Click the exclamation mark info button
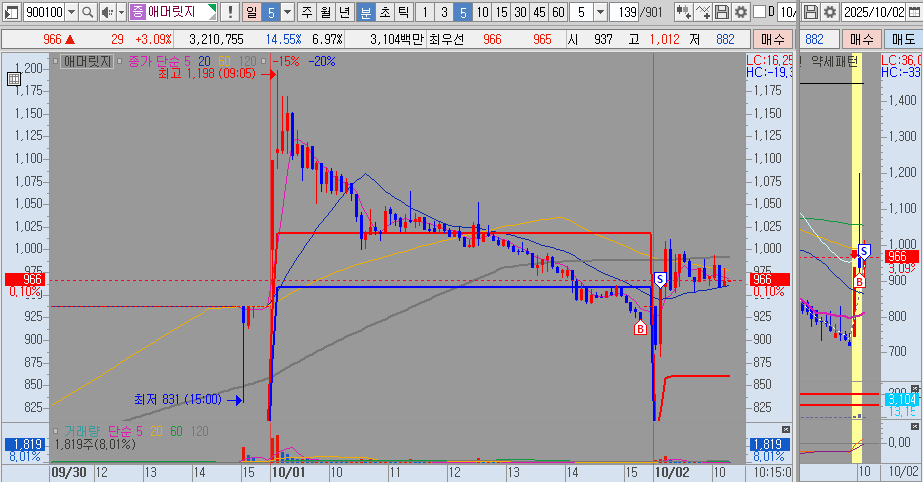Screen dimensions: 923x482 click(x=230, y=12)
